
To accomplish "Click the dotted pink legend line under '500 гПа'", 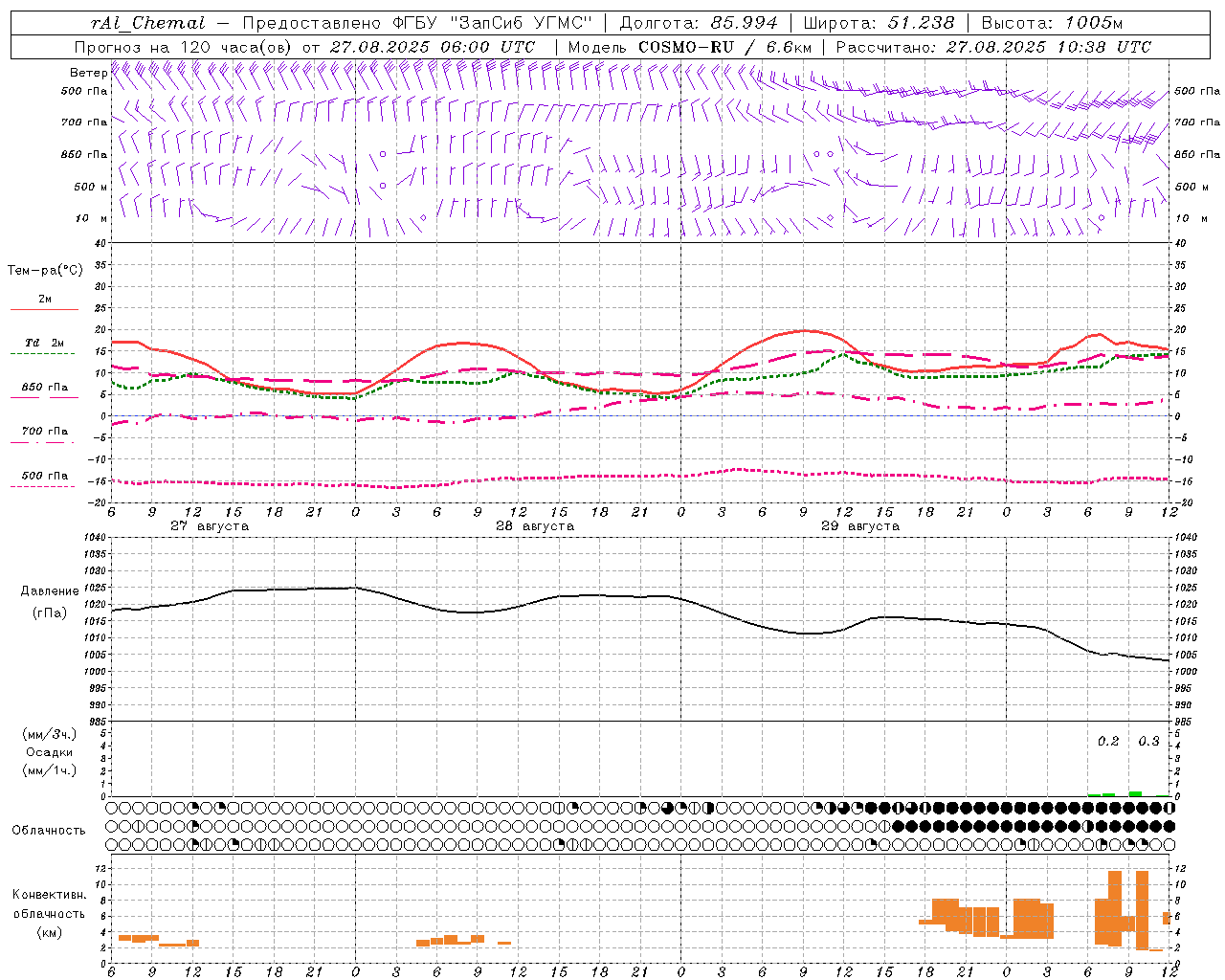I will pos(43,486).
